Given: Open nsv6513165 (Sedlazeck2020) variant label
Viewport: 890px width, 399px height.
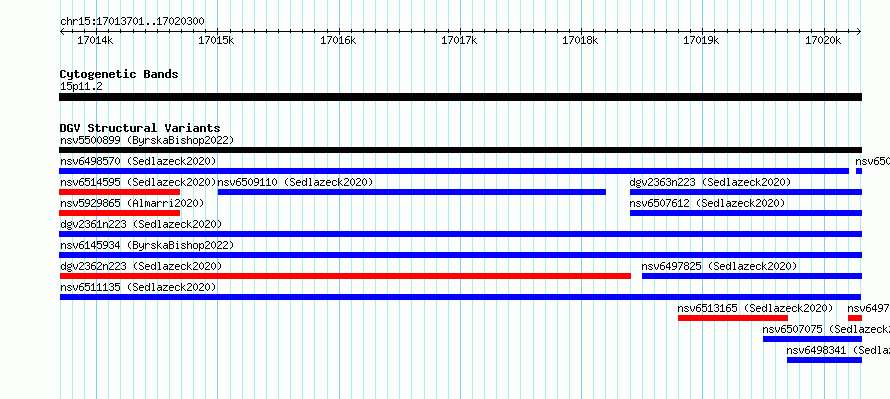Looking at the screenshot, I should coord(755,308).
